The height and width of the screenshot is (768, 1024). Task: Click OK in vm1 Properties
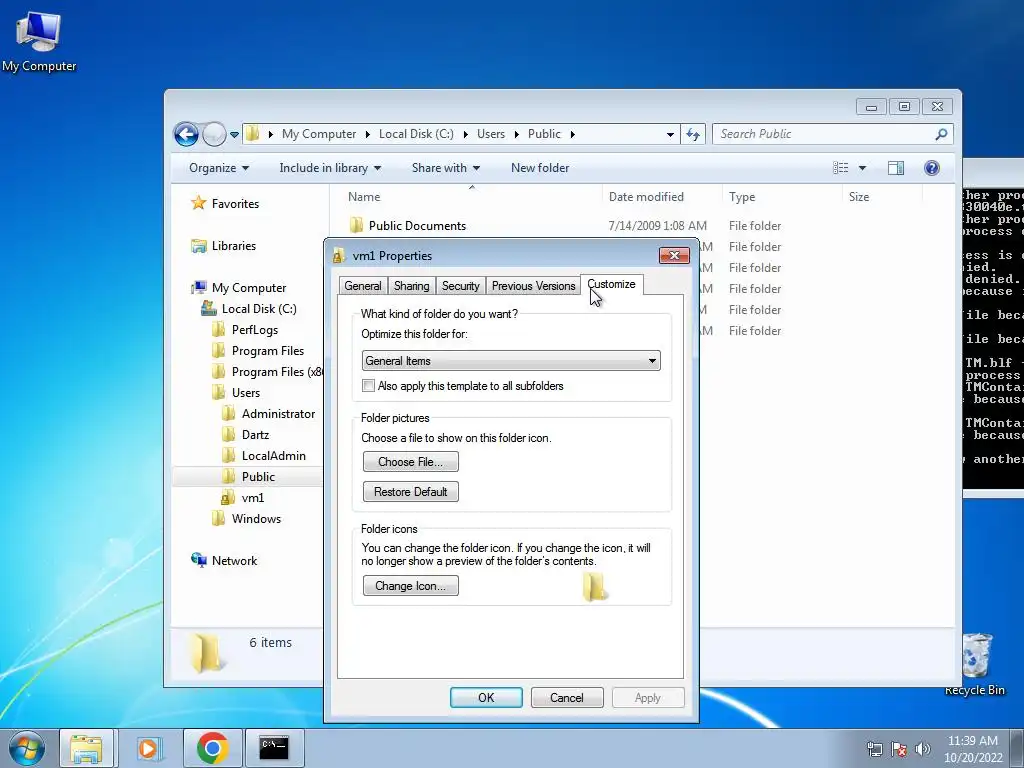(x=487, y=697)
